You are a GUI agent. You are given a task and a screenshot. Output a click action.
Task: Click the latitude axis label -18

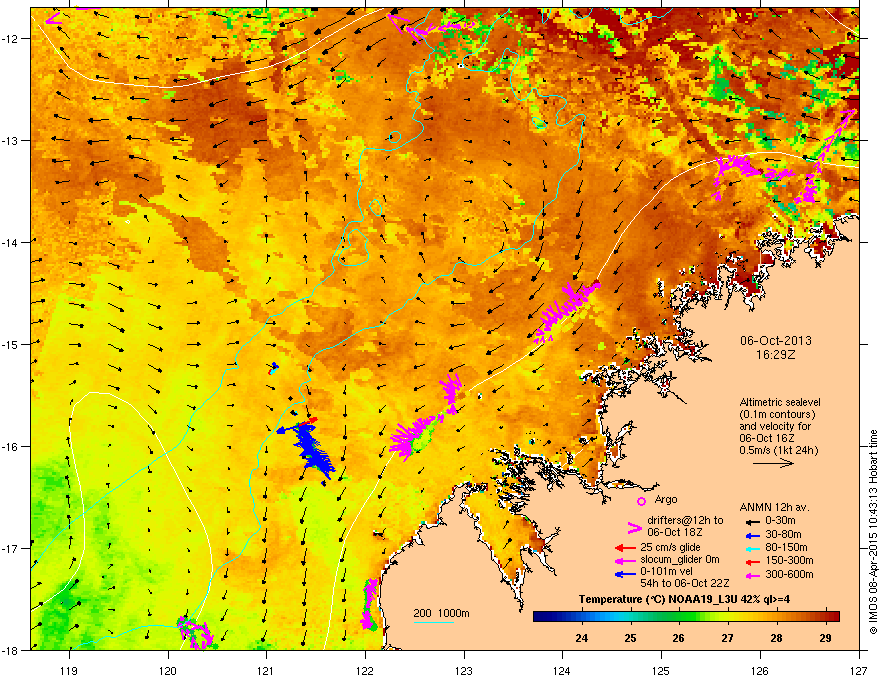(11, 650)
